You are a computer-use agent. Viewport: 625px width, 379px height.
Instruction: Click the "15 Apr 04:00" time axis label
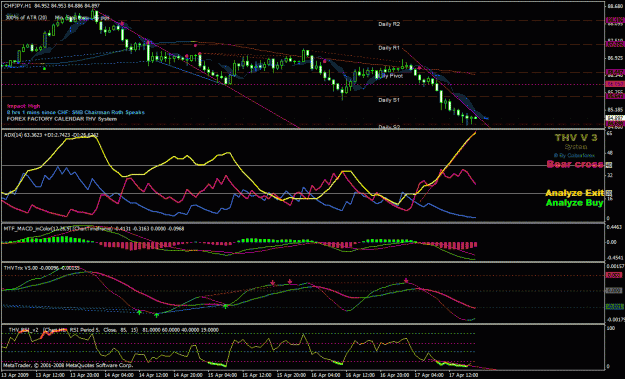click(222, 375)
